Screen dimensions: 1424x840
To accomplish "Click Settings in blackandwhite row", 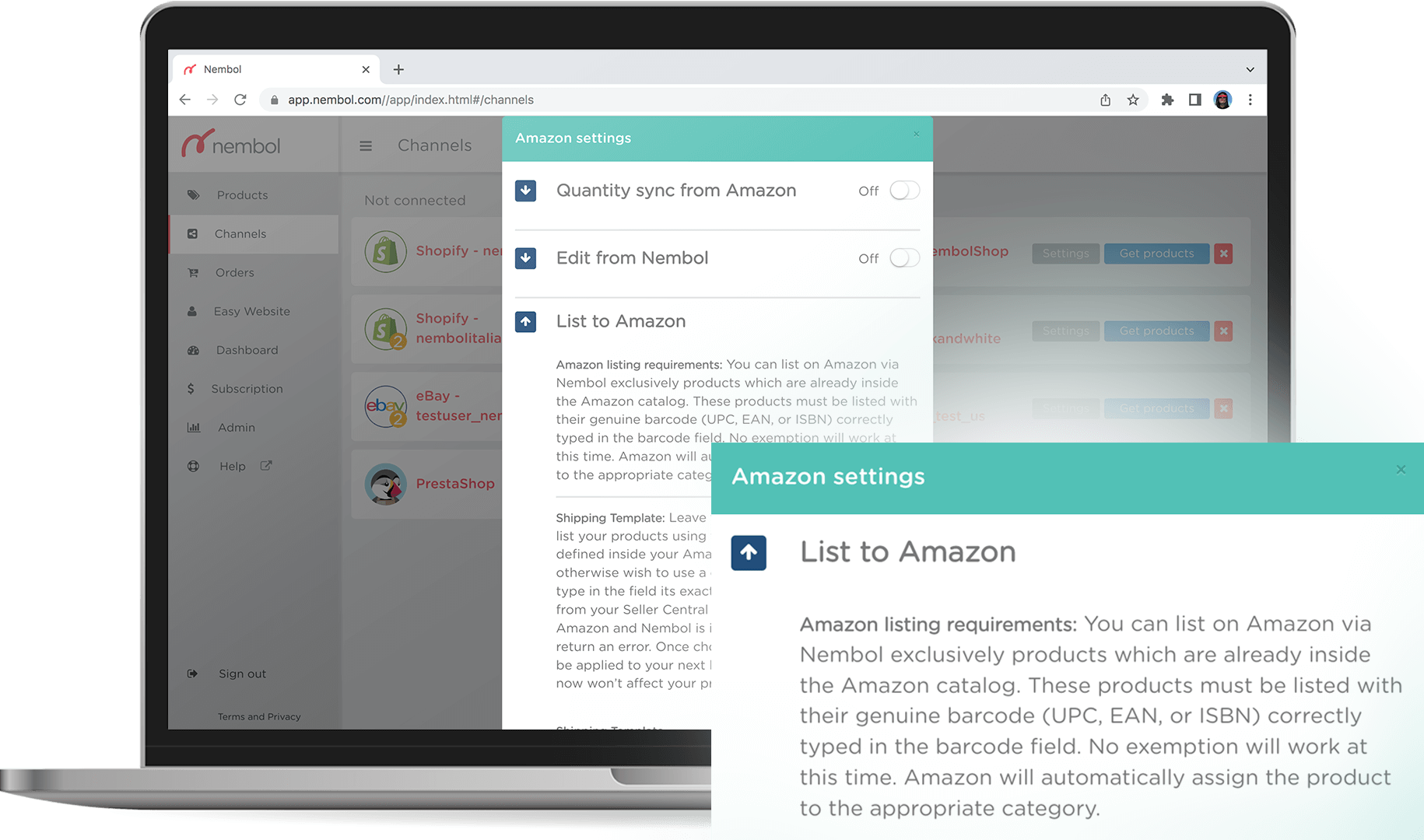I will click(x=1065, y=331).
